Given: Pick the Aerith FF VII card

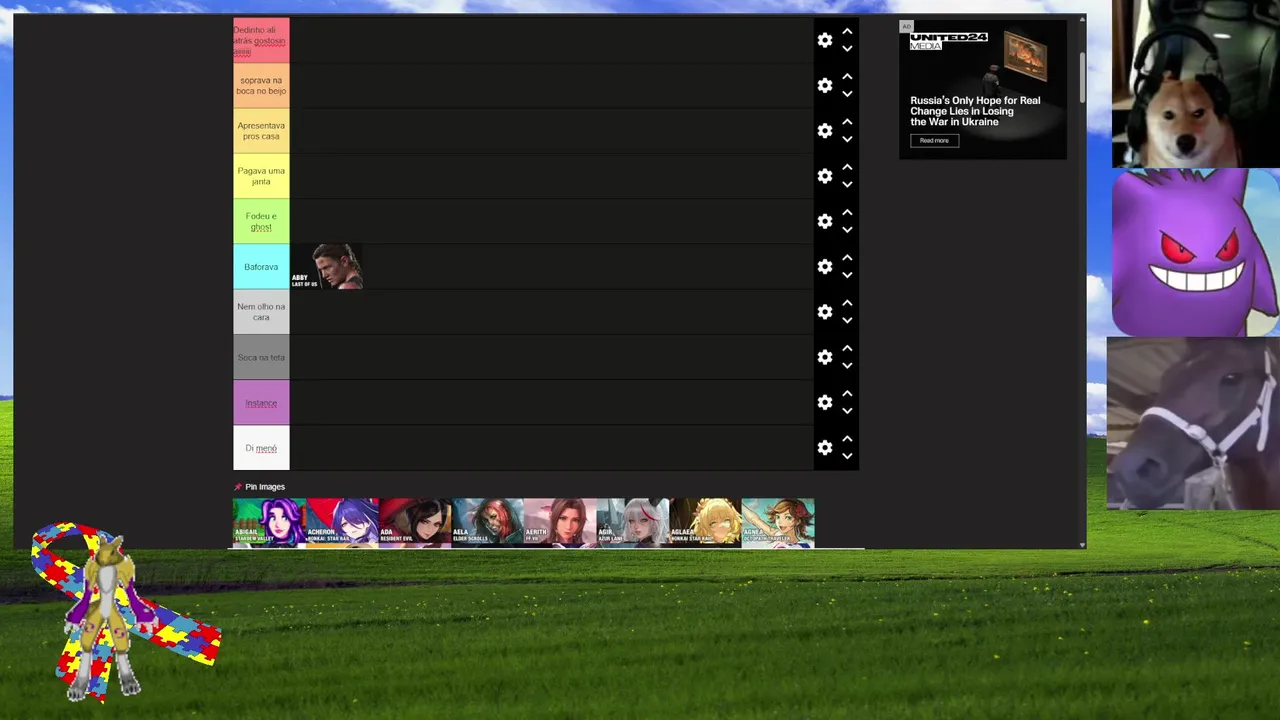Looking at the screenshot, I should (560, 522).
